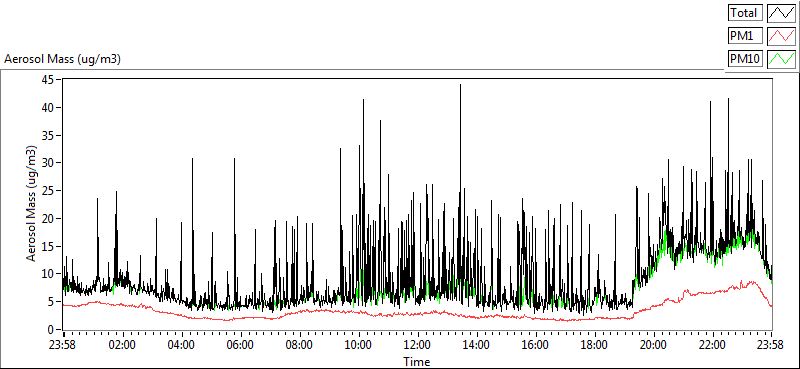Select the vertical Aerosol Mass axis label
Screen dimensions: 800x369
(x=32, y=204)
